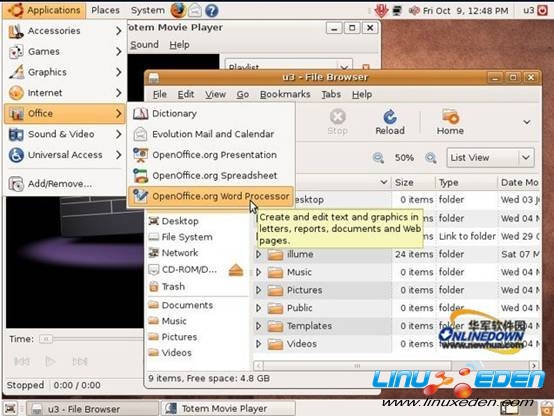
Task: Open Go menu in File Browser
Action: coord(243,94)
